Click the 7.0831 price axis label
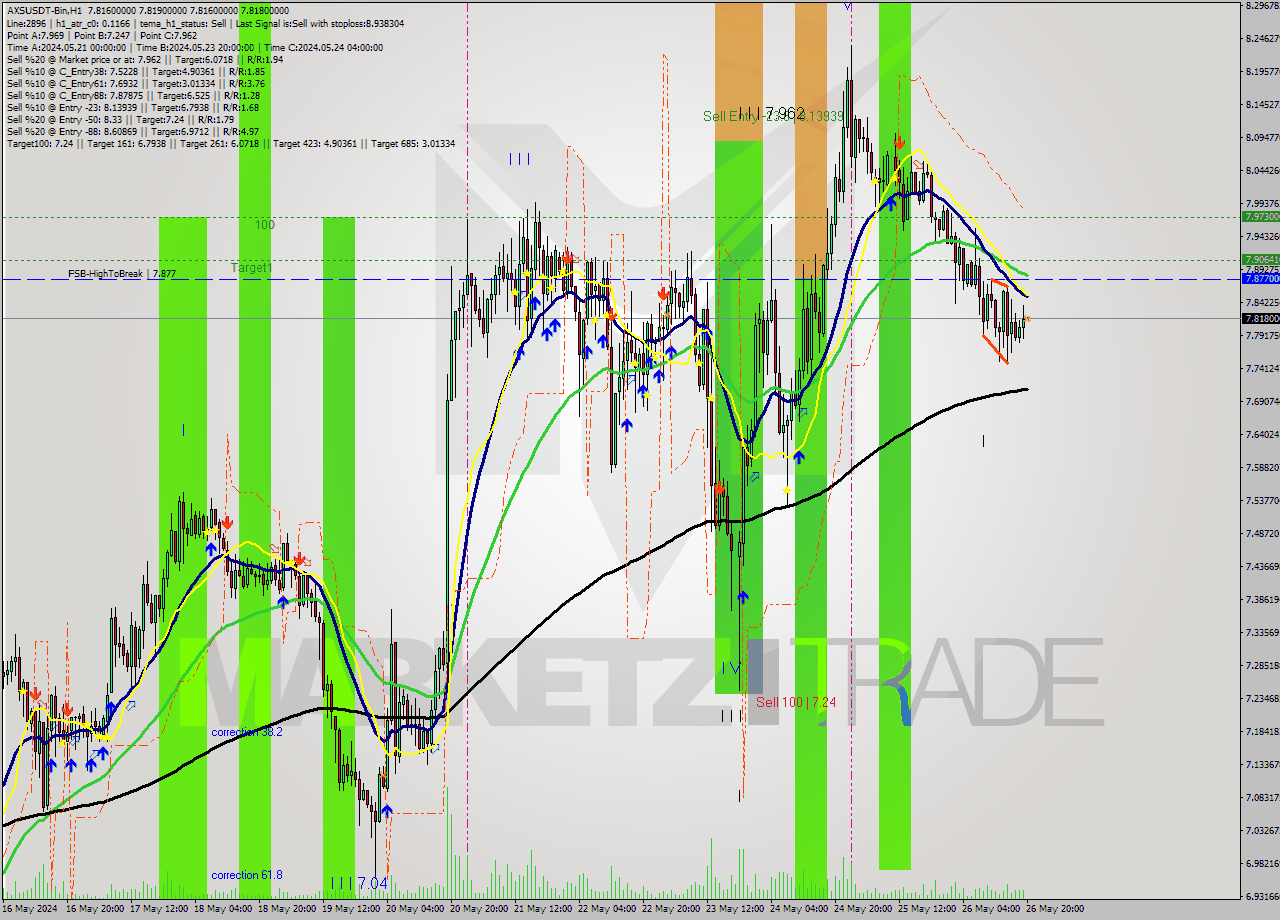Image resolution: width=1280 pixels, height=920 pixels. 1262,798
